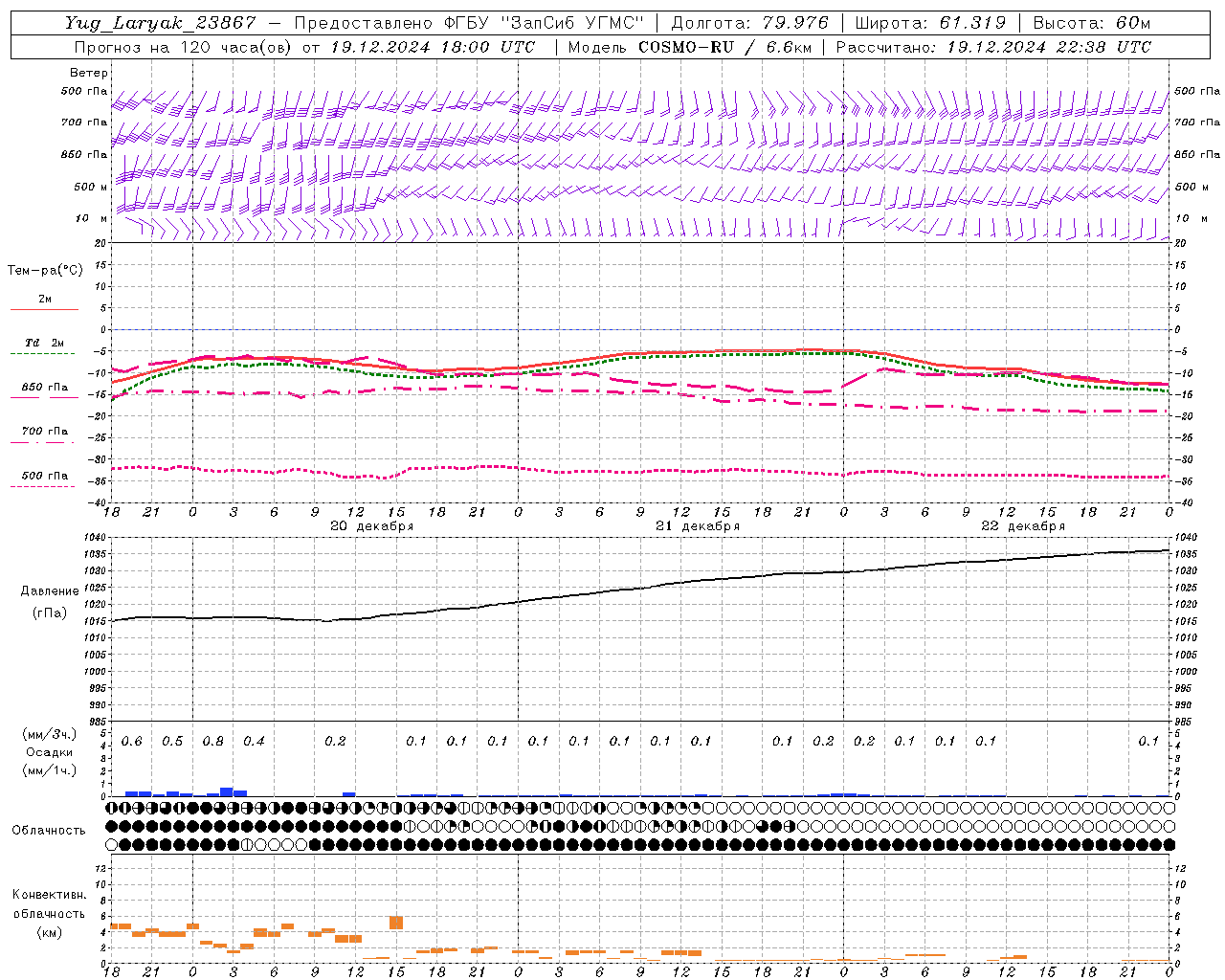This screenshot has width=1225, height=980.
Task: Click the (мм/1ч.) units label
Action: pos(50,770)
